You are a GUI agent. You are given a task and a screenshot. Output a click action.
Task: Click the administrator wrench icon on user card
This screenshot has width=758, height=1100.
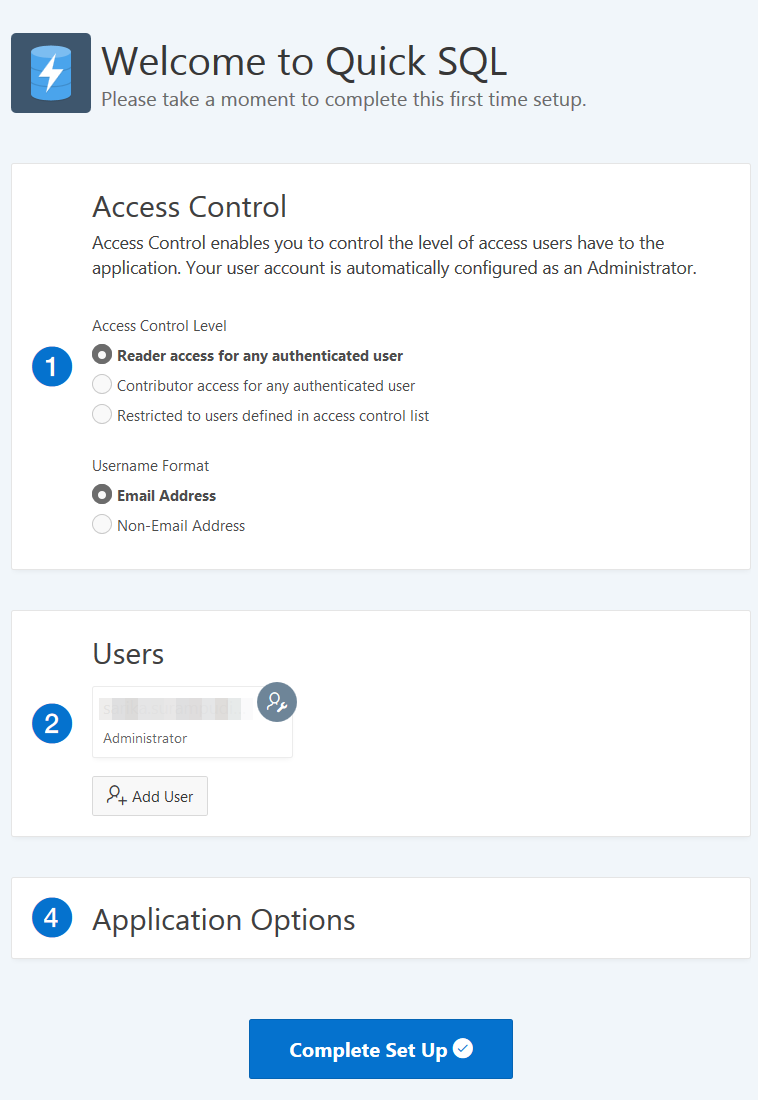(x=277, y=702)
